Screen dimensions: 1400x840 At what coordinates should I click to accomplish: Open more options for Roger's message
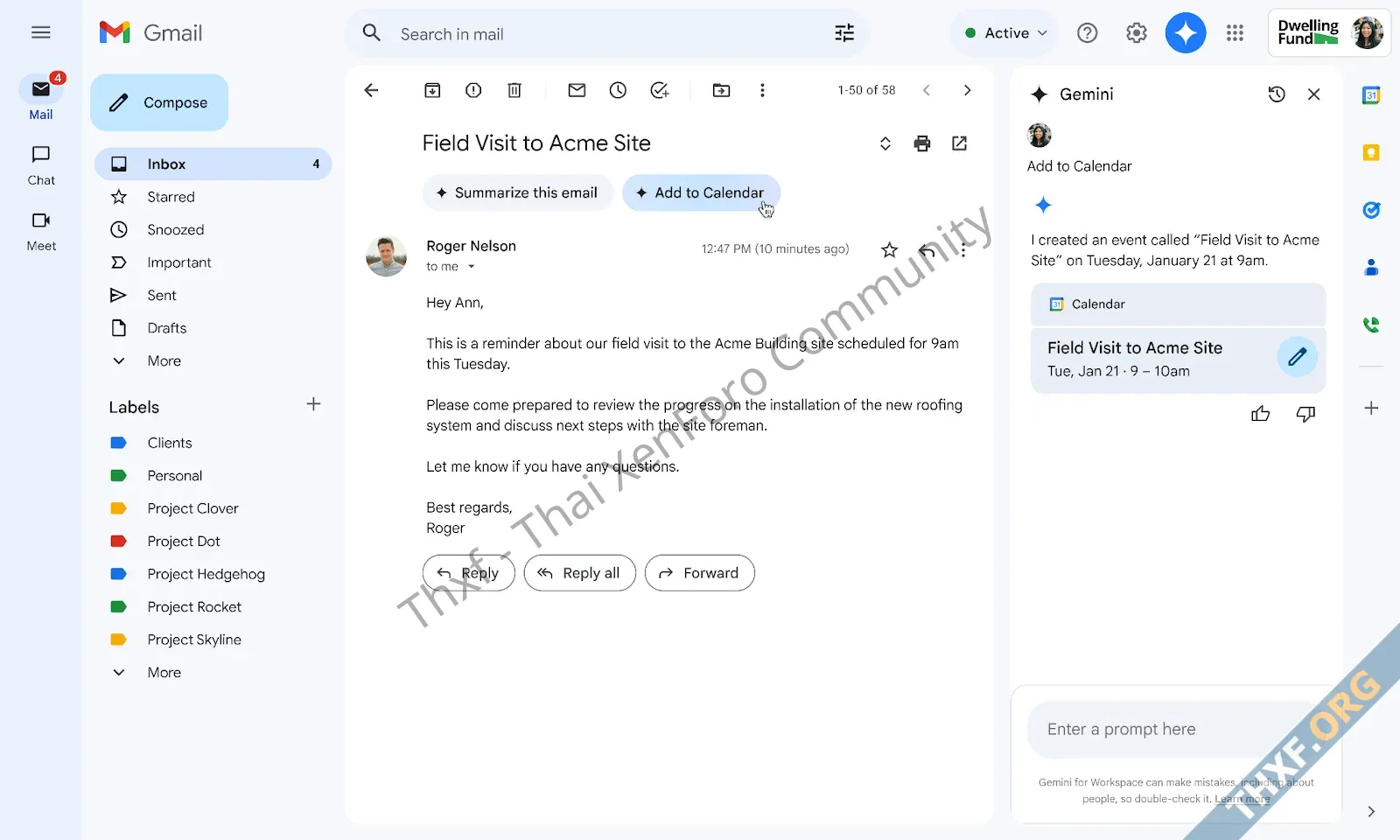[x=963, y=250]
